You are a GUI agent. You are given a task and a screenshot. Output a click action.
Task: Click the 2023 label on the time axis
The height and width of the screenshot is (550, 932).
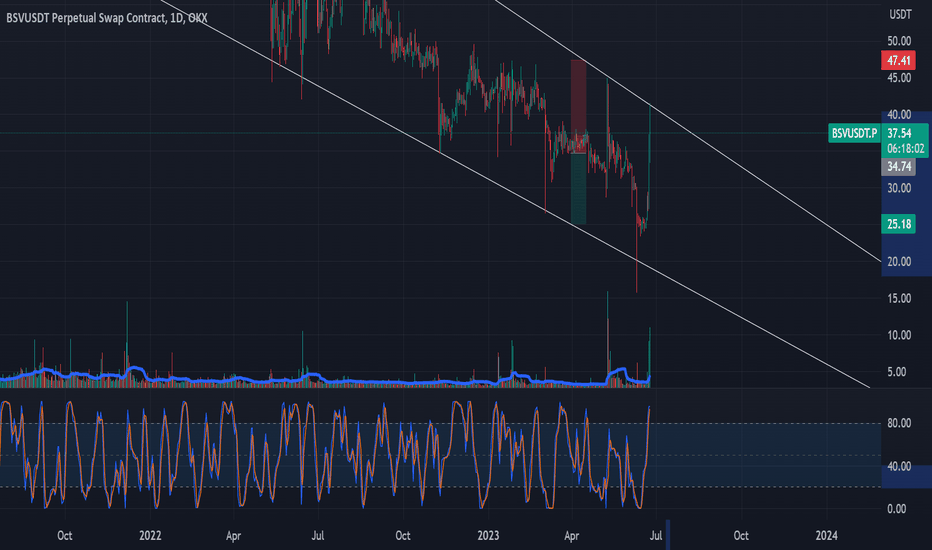click(x=488, y=536)
